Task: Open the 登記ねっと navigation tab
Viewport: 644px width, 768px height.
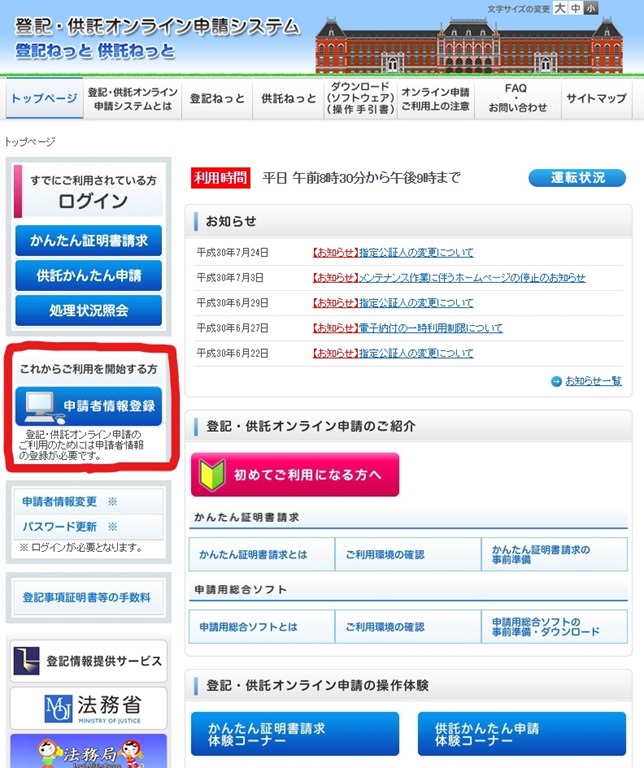Action: [x=217, y=99]
